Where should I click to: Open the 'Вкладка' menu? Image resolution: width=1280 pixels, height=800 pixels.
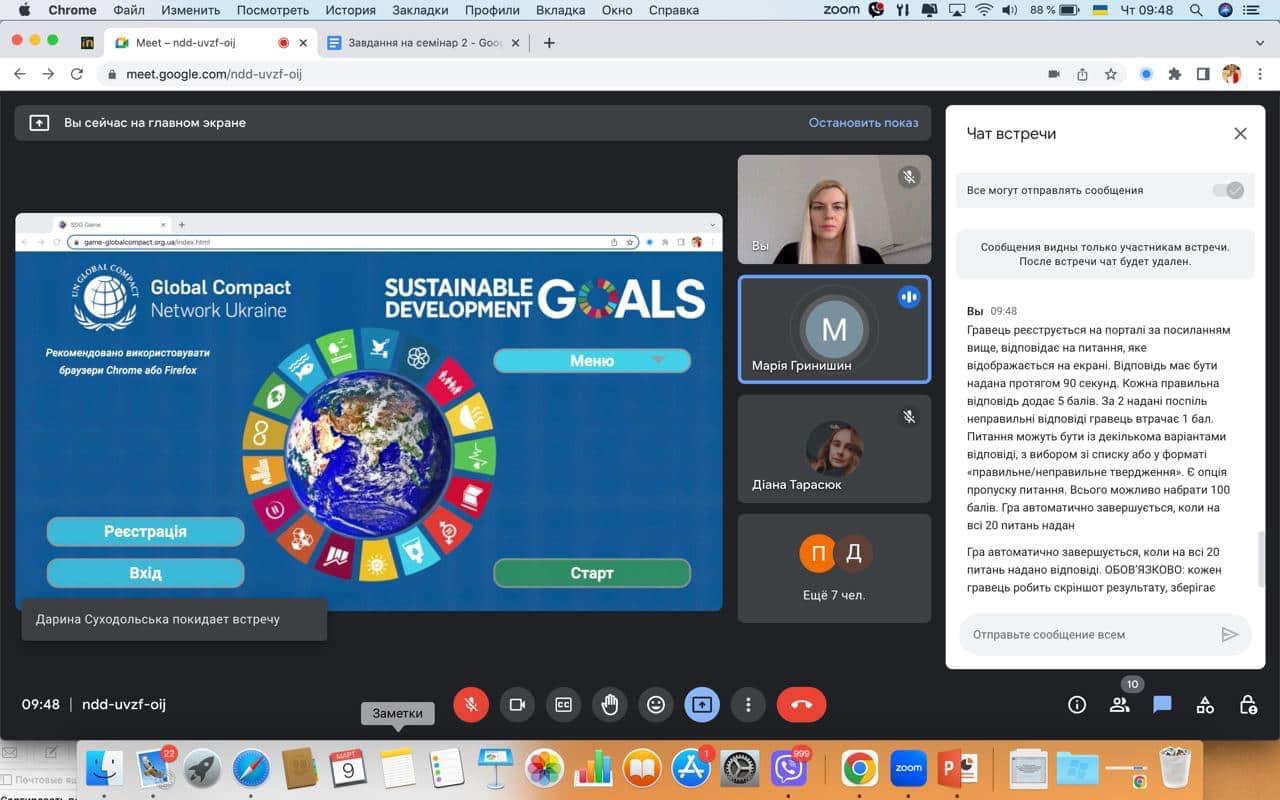click(561, 10)
